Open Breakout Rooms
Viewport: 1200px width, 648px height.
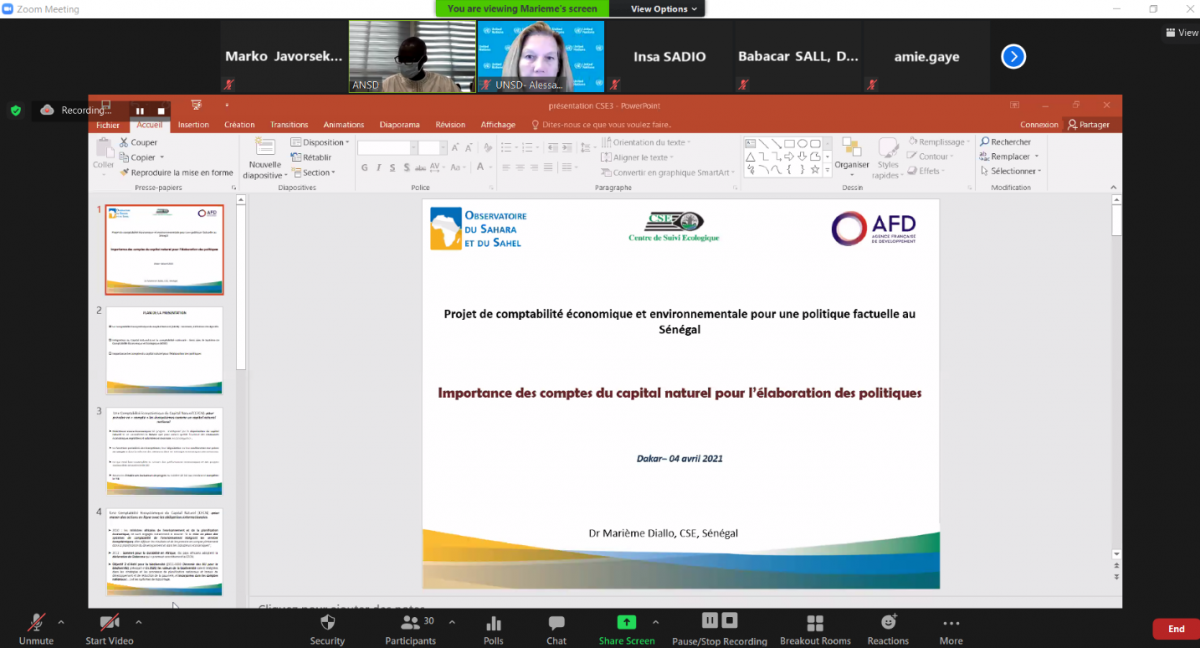click(815, 622)
